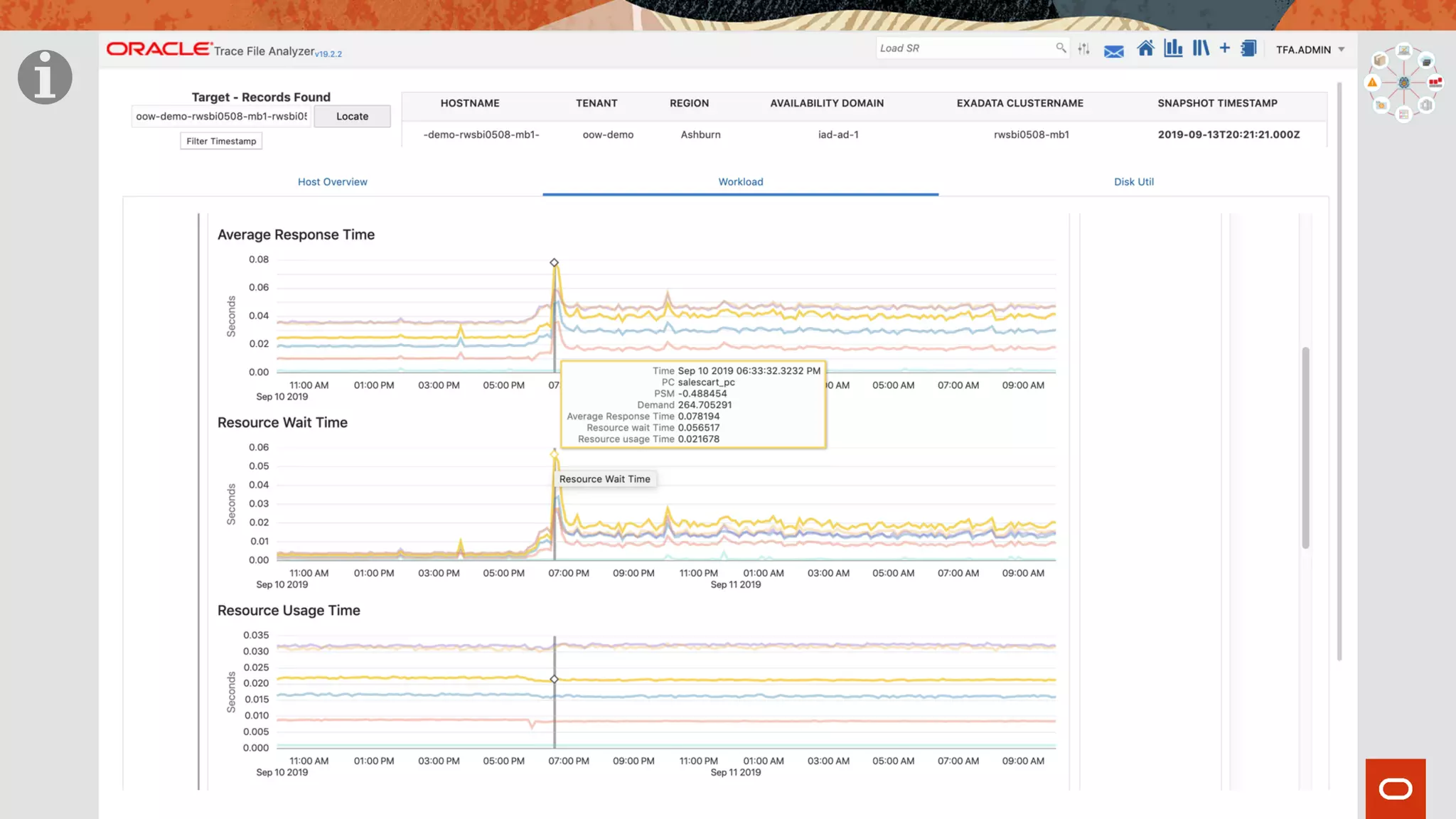The image size is (1456, 819).
Task: Click the Load SR search field
Action: pos(963,48)
